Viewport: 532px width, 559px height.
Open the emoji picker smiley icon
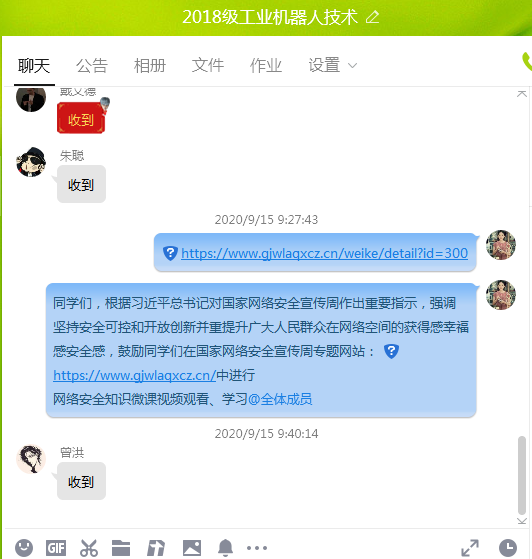(24, 547)
